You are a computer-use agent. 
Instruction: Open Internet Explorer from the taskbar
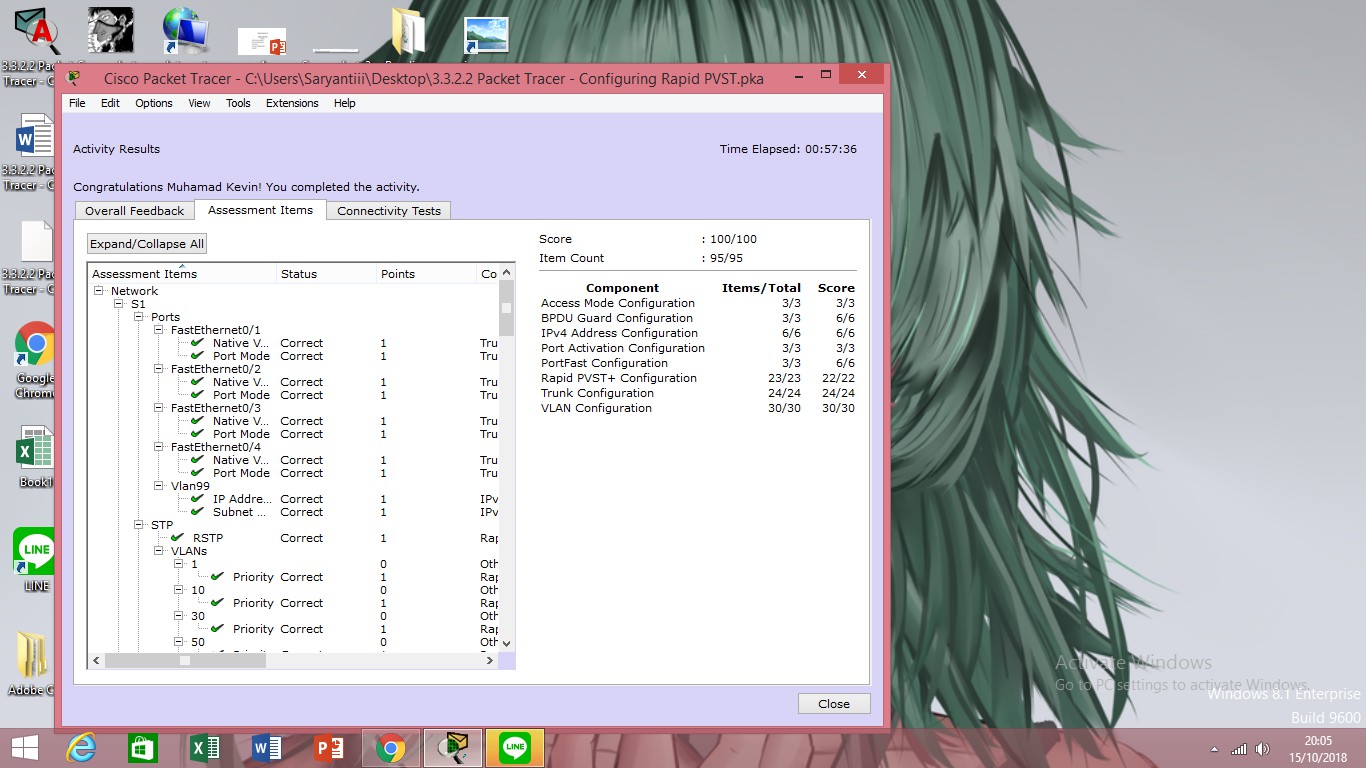click(x=80, y=747)
